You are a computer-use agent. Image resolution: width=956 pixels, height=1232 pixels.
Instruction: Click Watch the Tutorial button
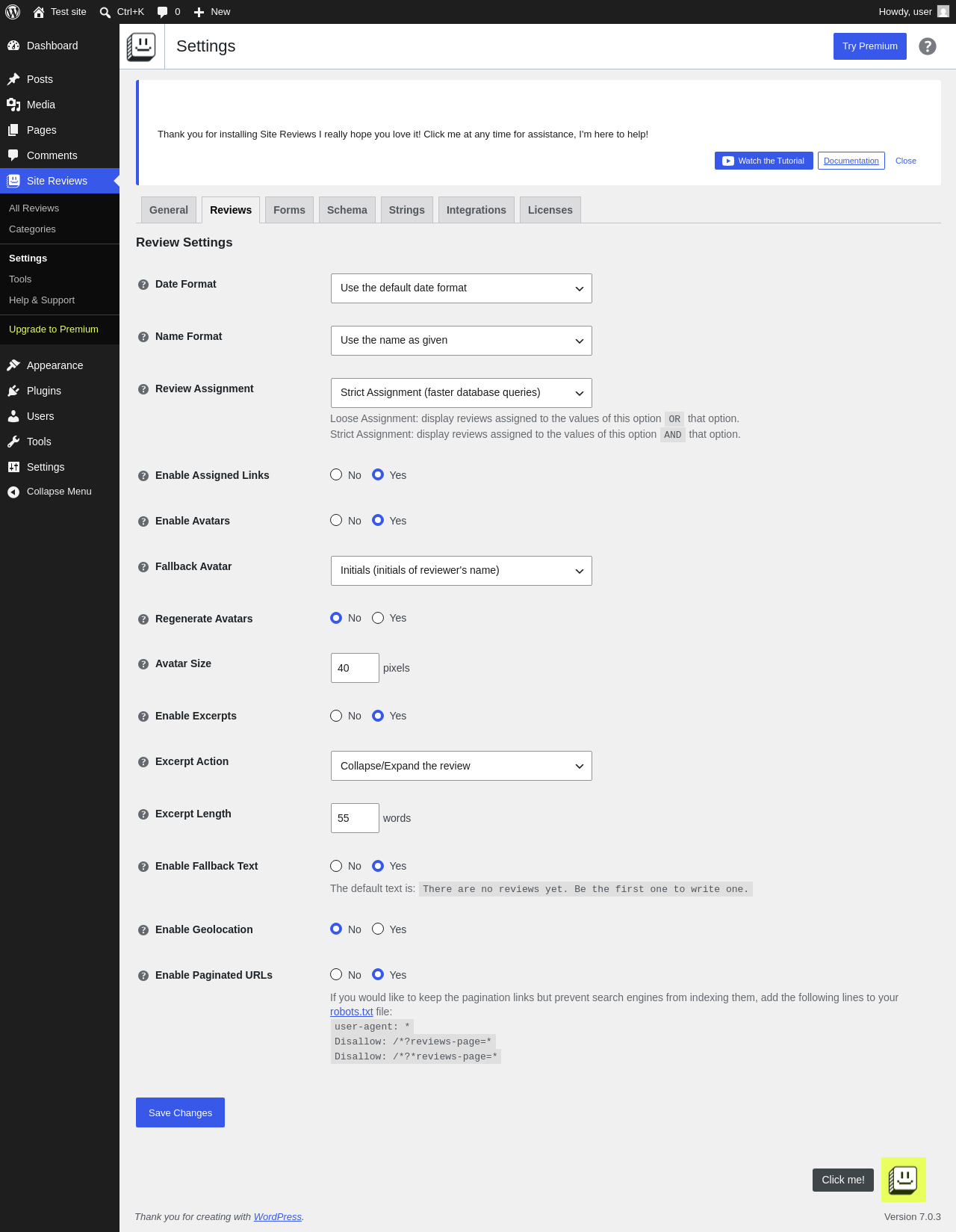(x=764, y=161)
